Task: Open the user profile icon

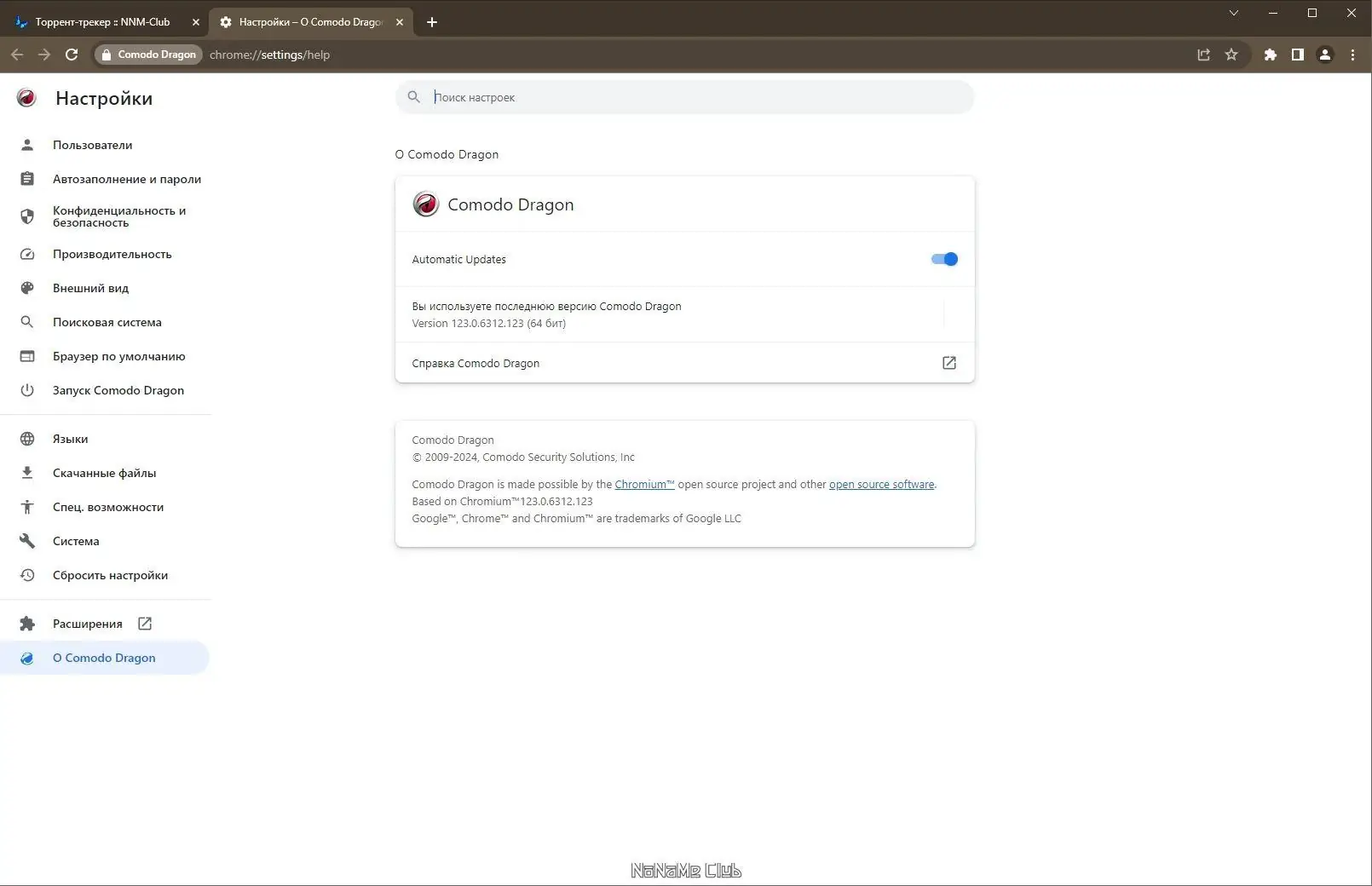Action: 1325,55
